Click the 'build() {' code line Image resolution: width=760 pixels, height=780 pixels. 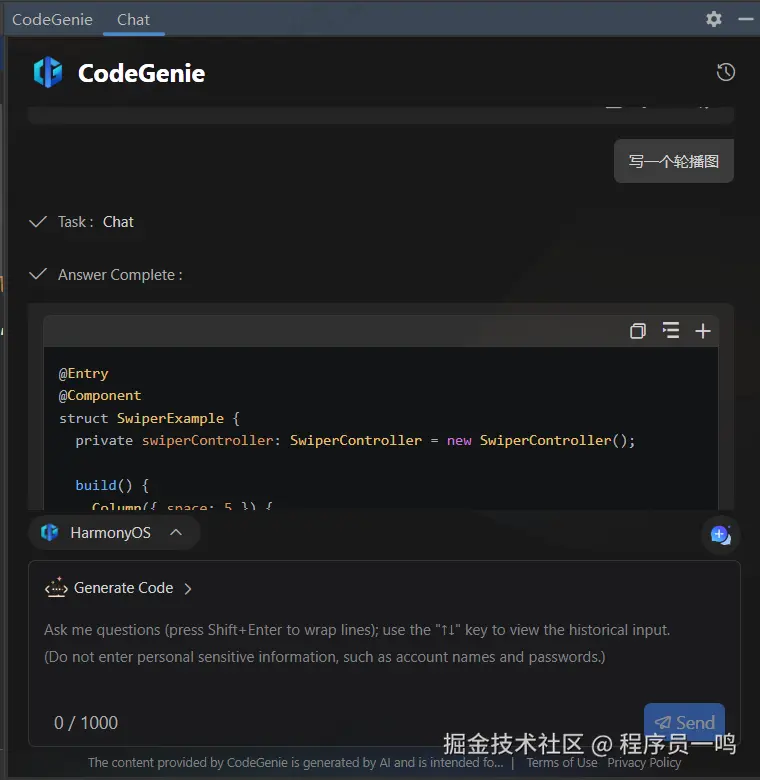coord(112,486)
